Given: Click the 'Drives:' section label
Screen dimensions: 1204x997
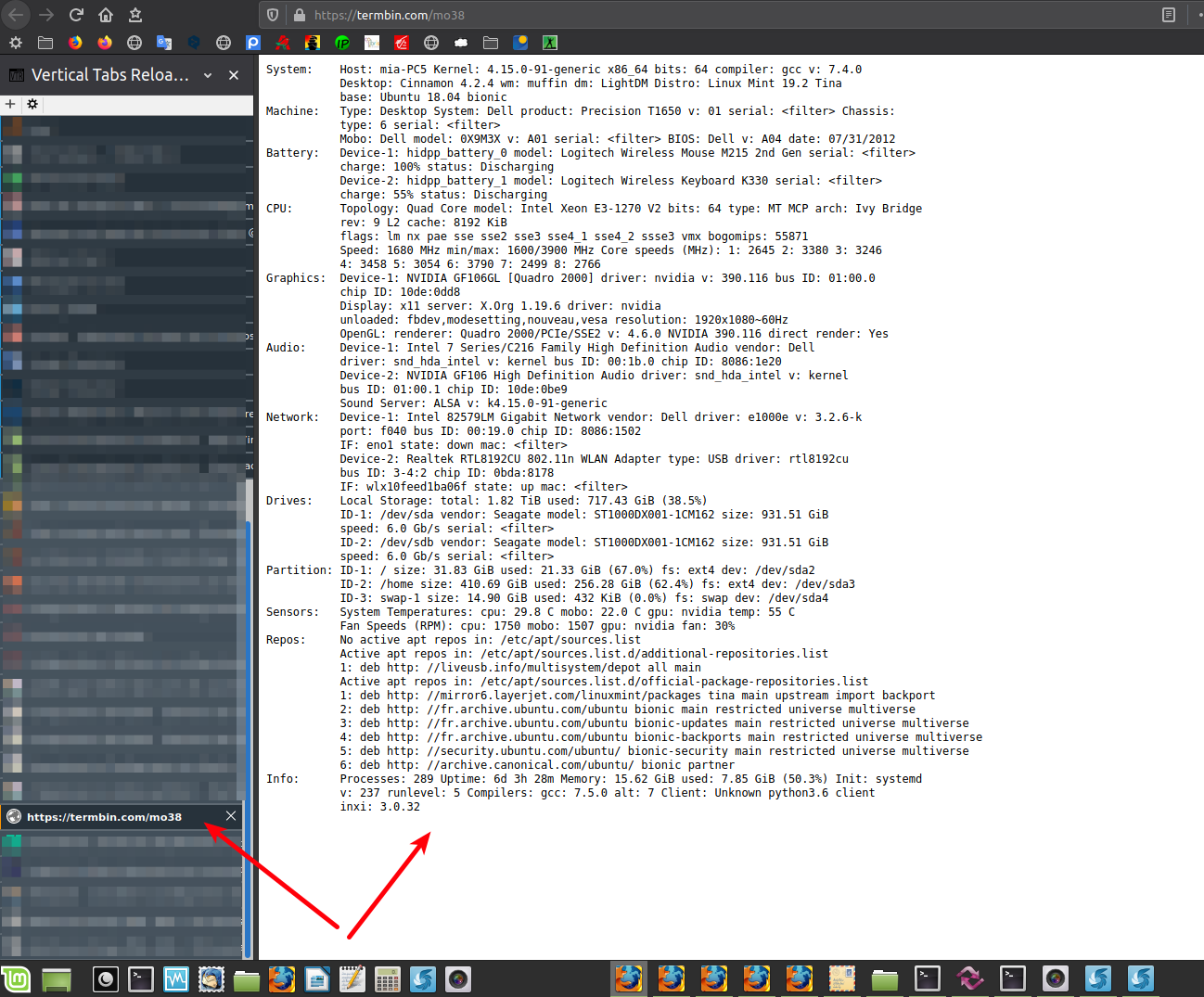Looking at the screenshot, I should click(289, 501).
